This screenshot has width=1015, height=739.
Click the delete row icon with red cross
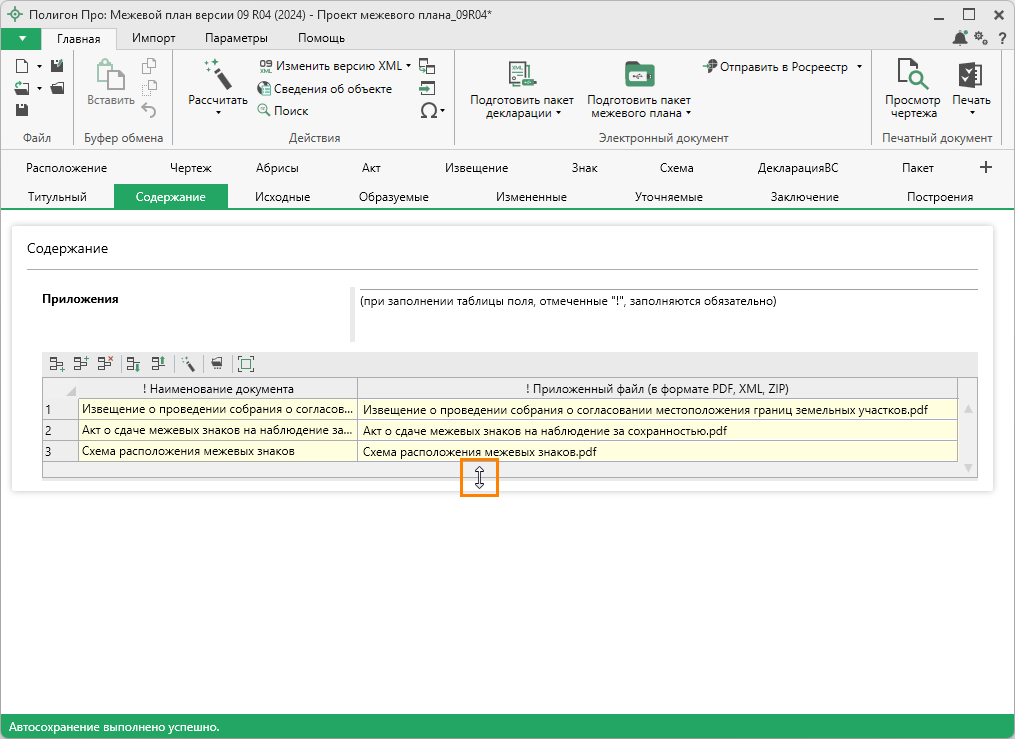coord(106,364)
